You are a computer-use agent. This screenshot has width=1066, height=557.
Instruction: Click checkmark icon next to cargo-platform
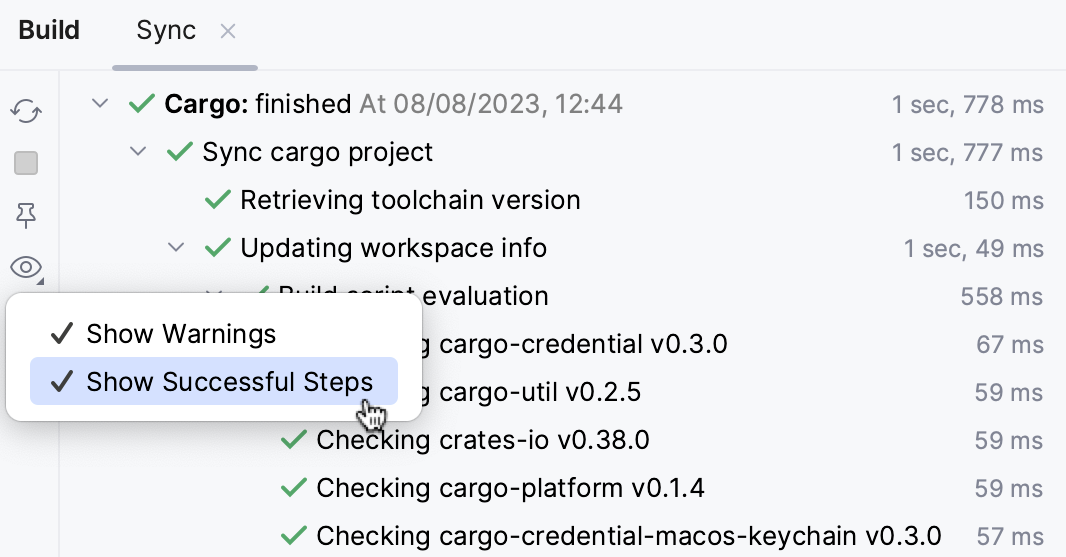pos(294,488)
